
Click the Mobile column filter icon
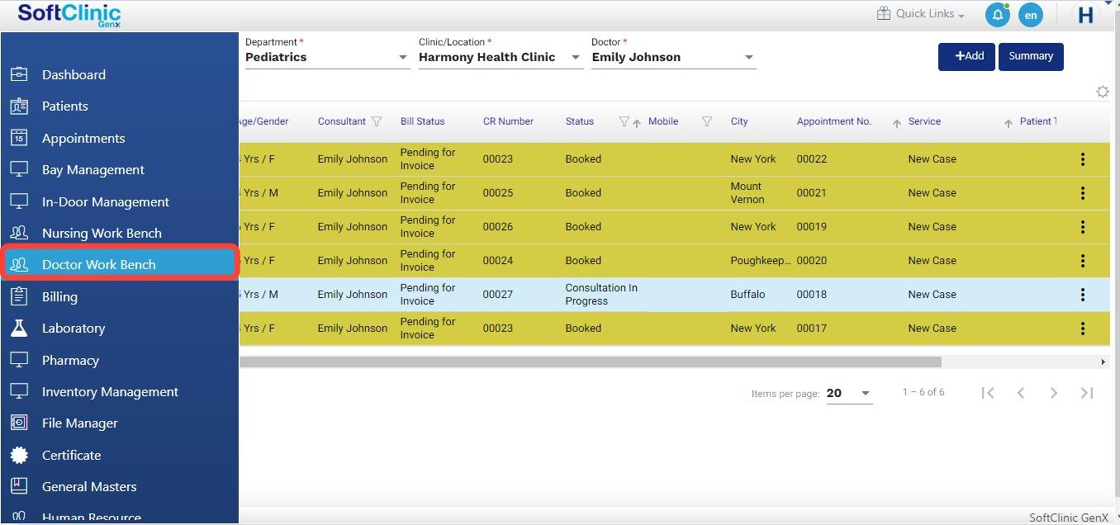(x=706, y=122)
